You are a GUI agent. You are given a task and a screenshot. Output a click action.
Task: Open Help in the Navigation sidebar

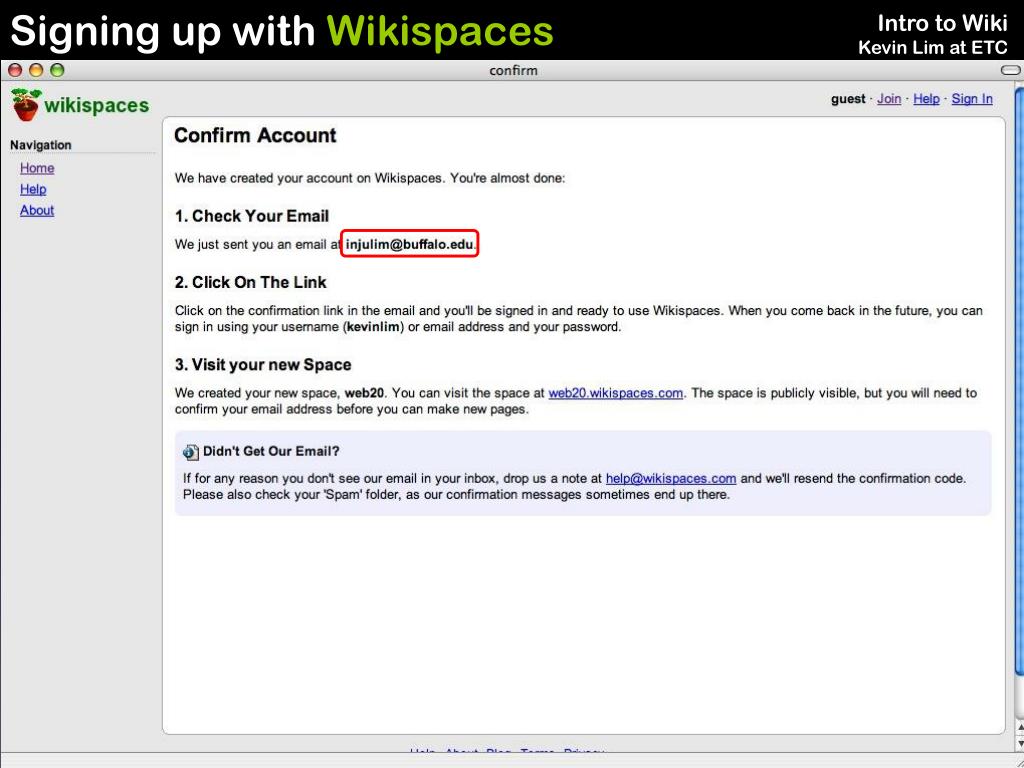[x=33, y=189]
